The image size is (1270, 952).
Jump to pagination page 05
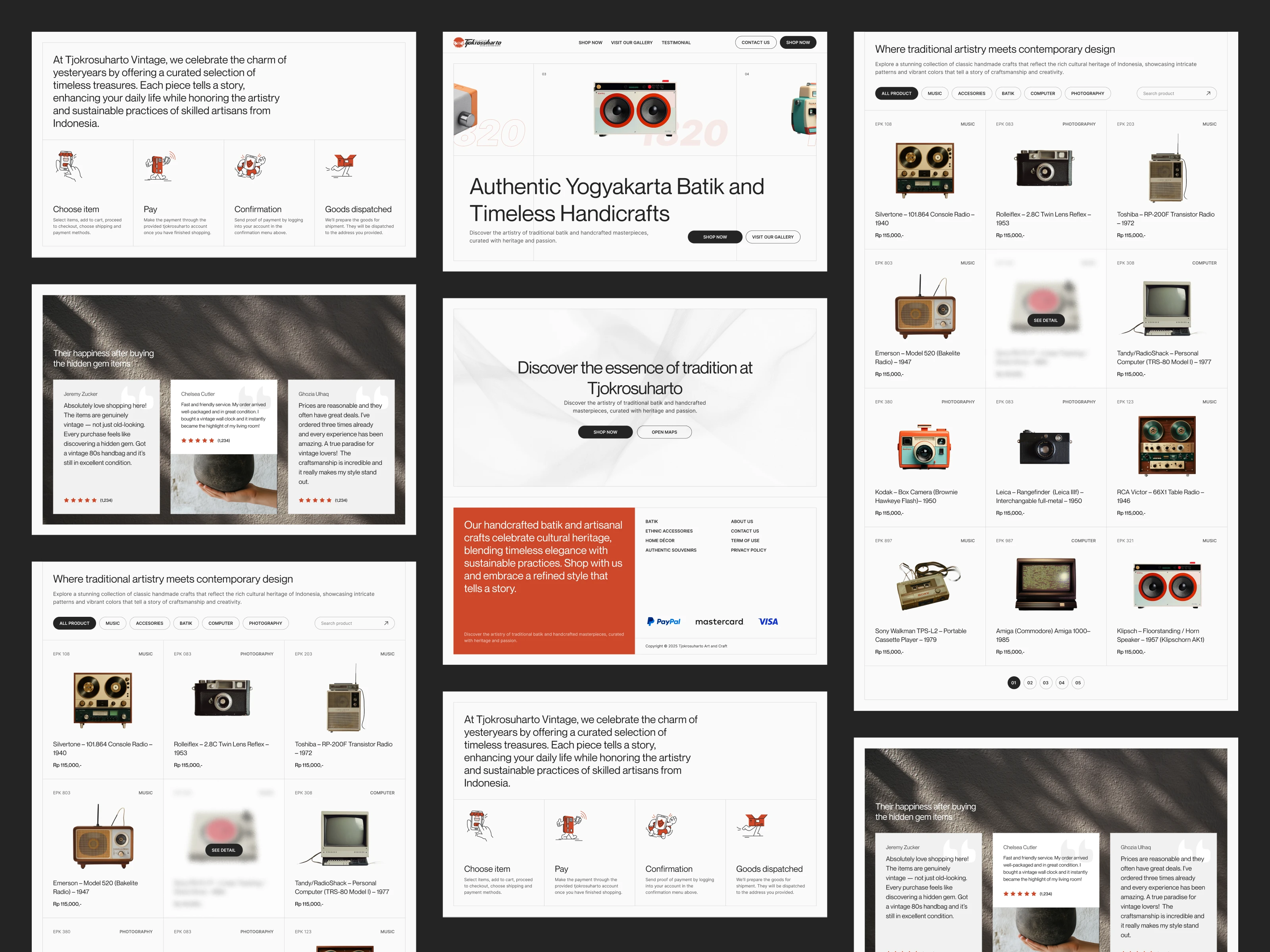pyautogui.click(x=1078, y=683)
